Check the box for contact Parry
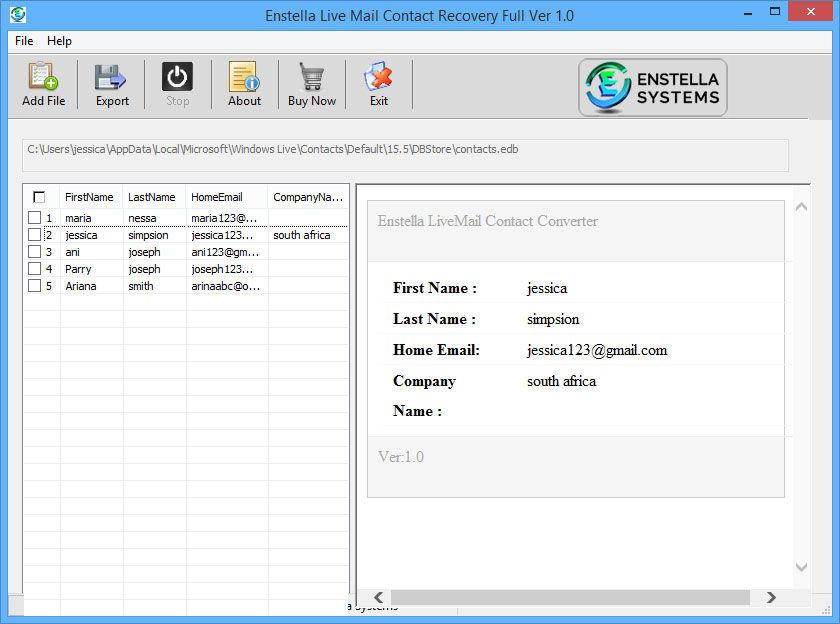This screenshot has height=624, width=840. point(34,269)
